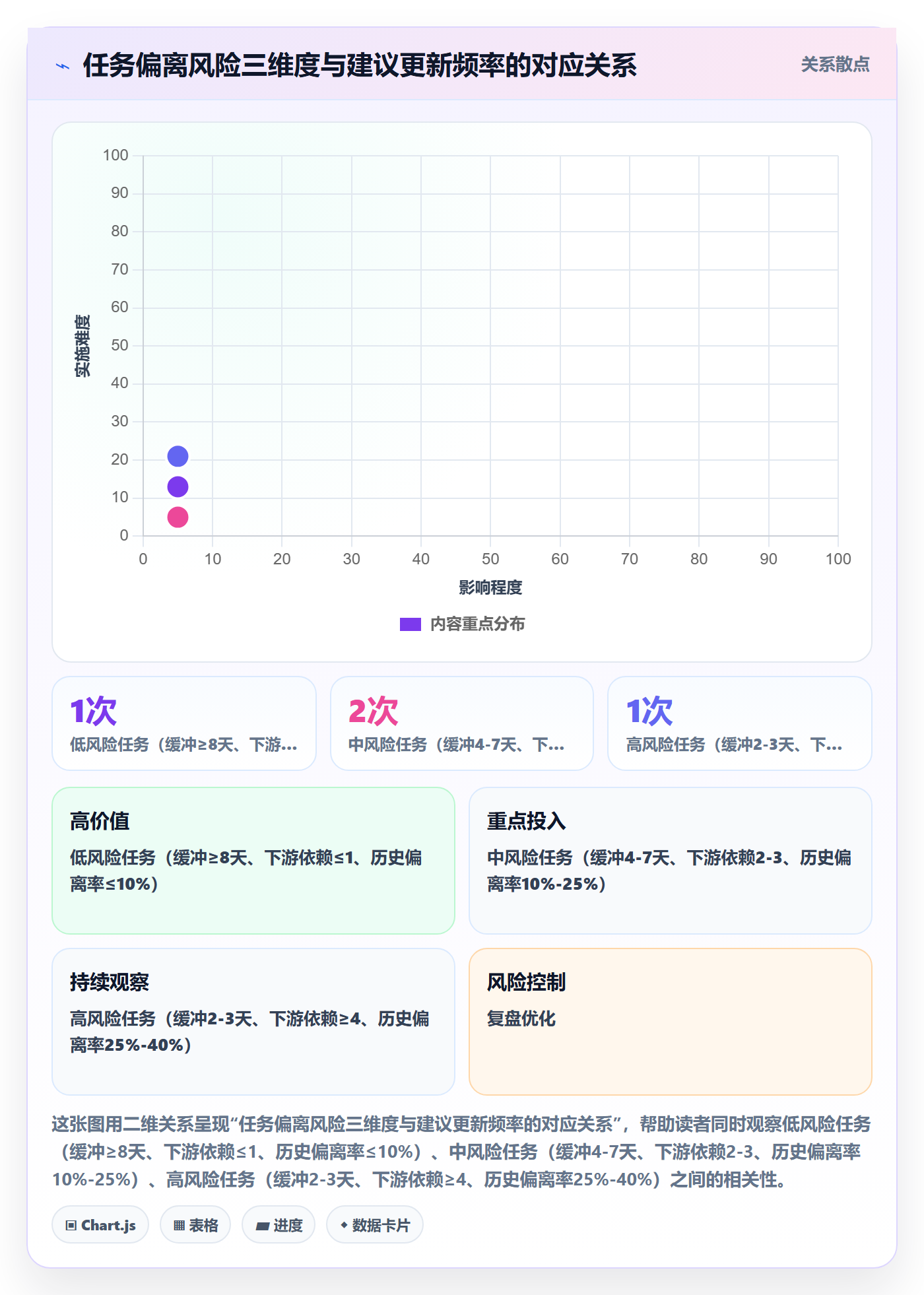Click the purple 1次 number in the first card

click(x=94, y=712)
